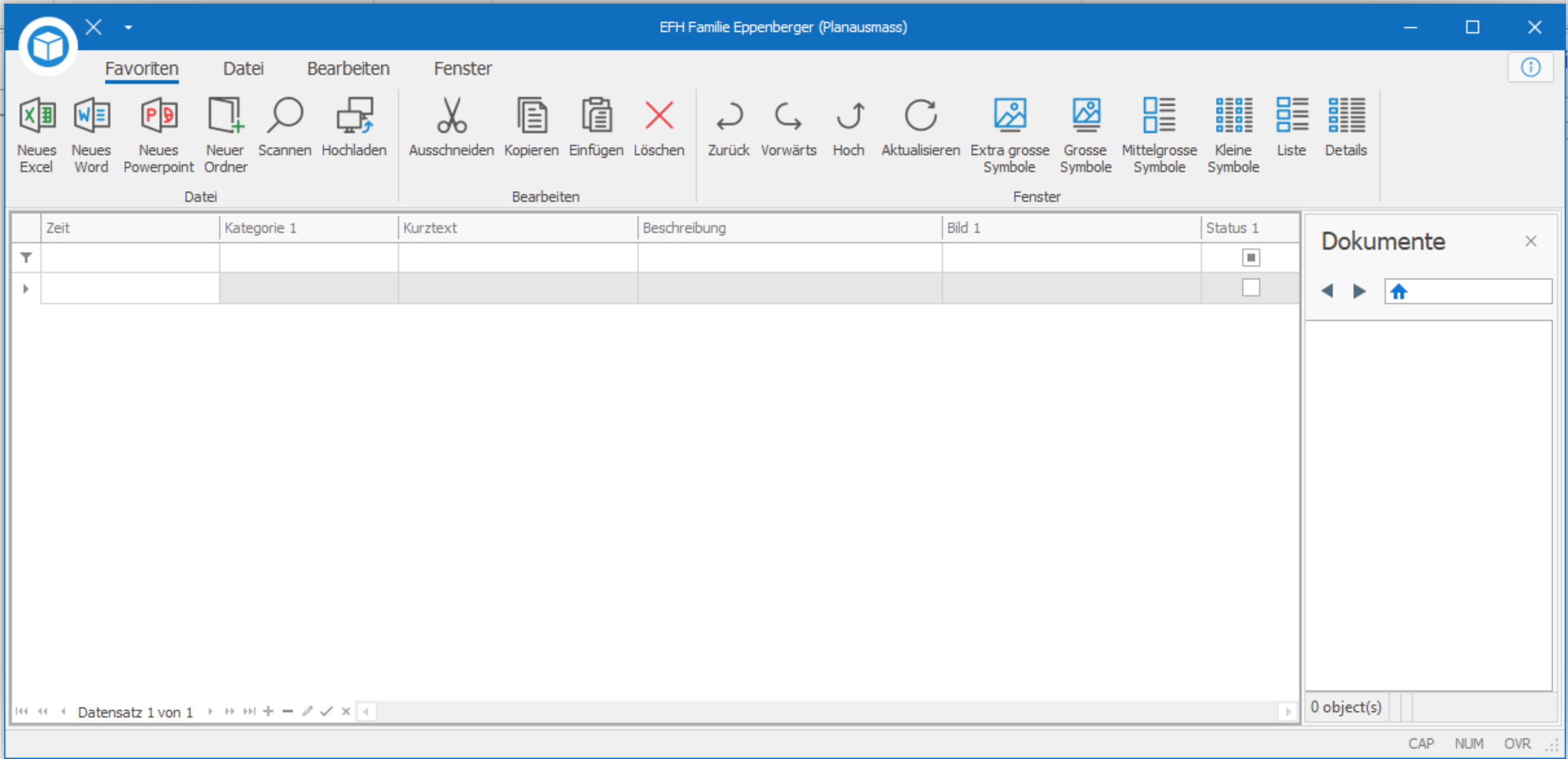Image resolution: width=1568 pixels, height=759 pixels.
Task: Click the Dokumente path input field
Action: pyautogui.click(x=1468, y=292)
